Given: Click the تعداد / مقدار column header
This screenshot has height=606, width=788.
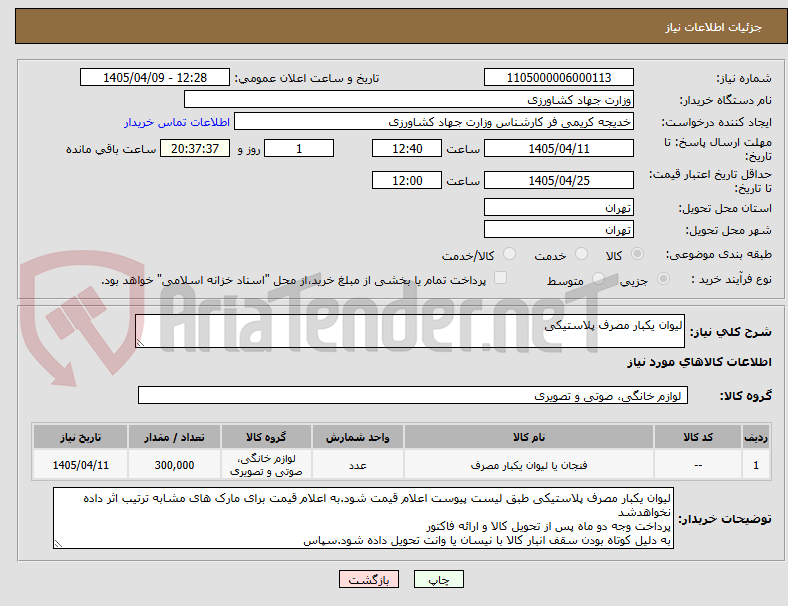Looking at the screenshot, I should (174, 437).
